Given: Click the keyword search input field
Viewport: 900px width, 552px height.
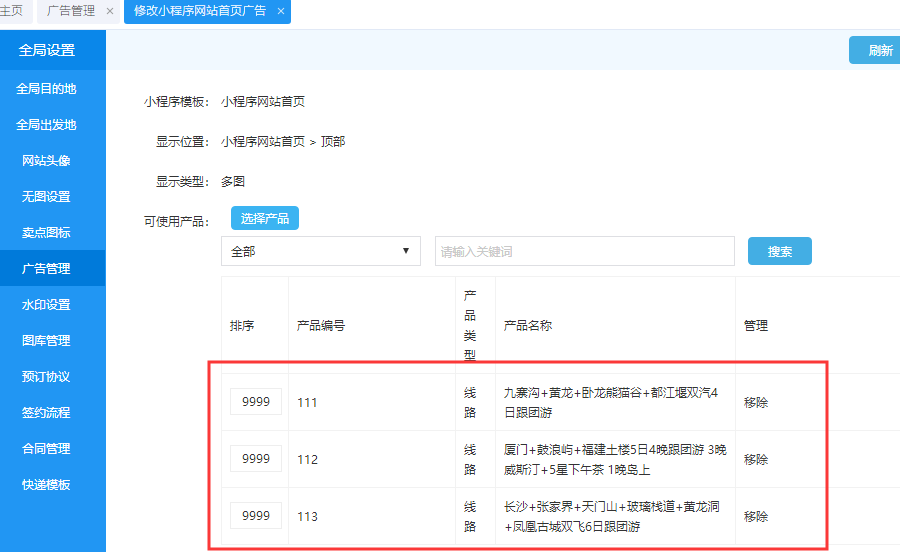Looking at the screenshot, I should (585, 252).
